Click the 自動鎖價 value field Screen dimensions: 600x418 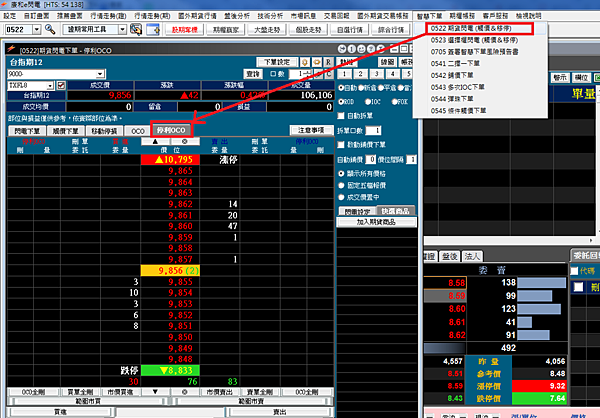point(371,159)
